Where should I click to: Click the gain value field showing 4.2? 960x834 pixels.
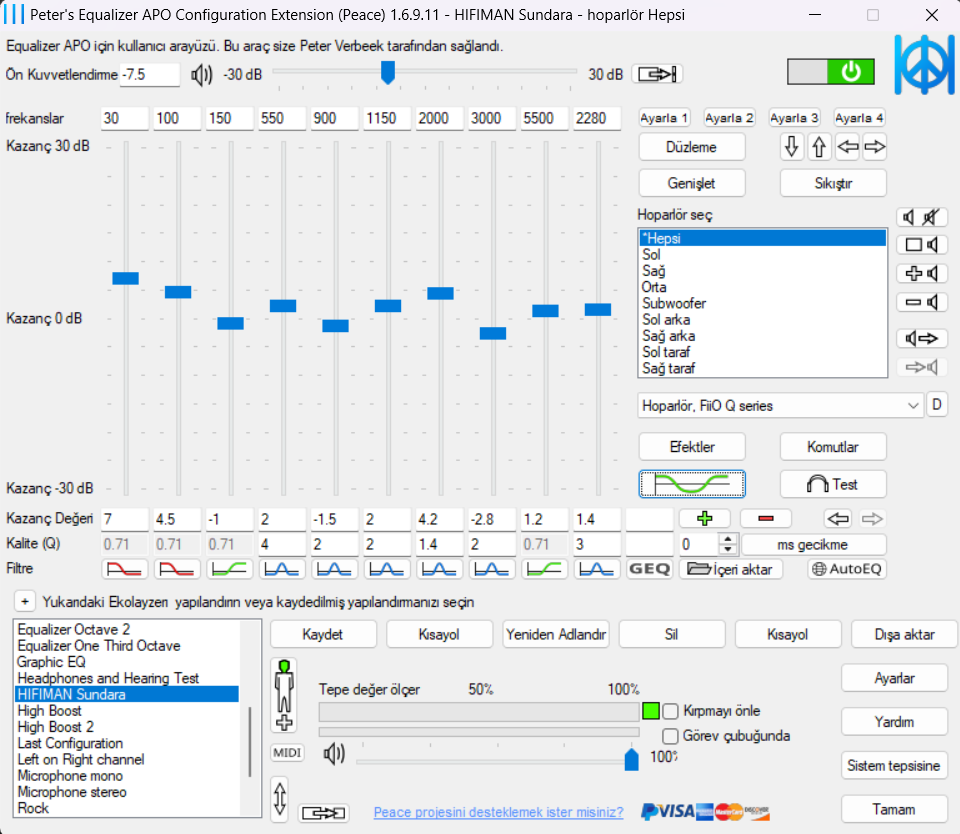[x=440, y=519]
